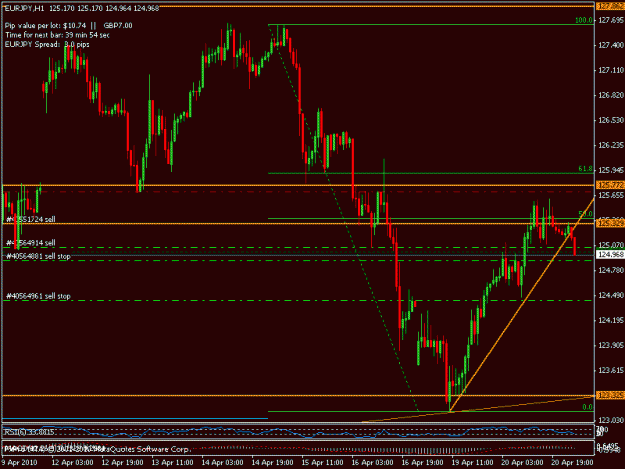Click the '12 Apr 19:00' time label
Image resolution: width=625 pixels, height=469 pixels.
tap(122, 463)
